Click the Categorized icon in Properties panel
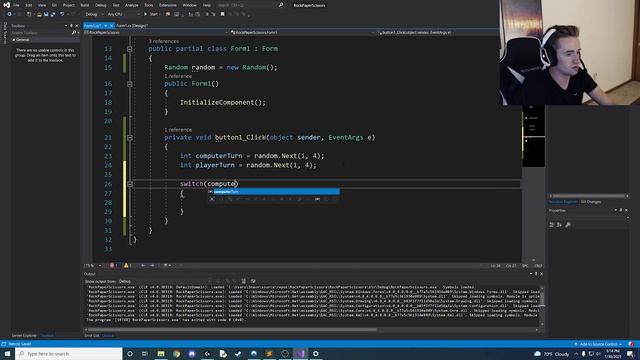 (552, 225)
